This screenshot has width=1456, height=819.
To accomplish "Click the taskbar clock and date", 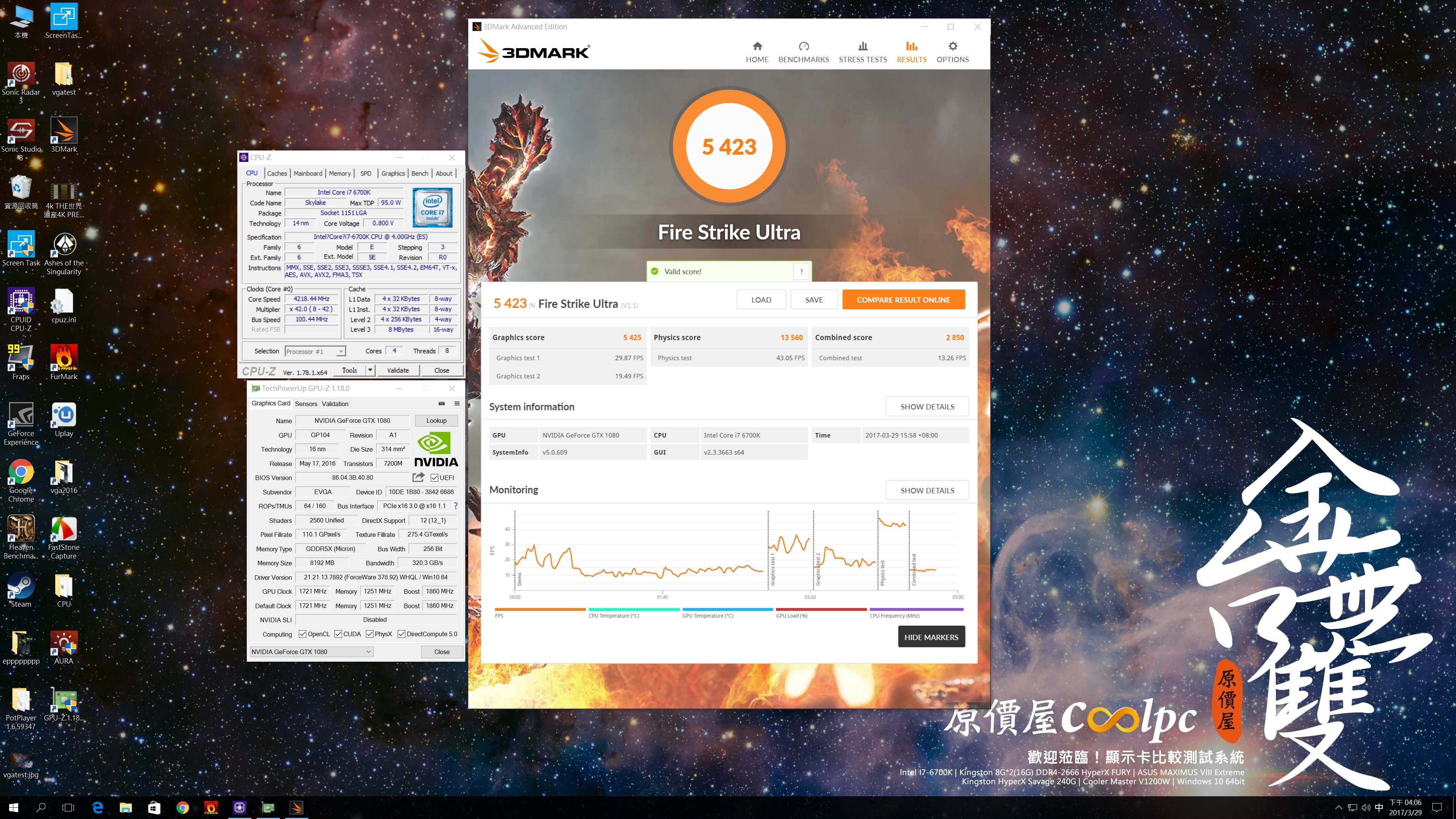I will (1405, 808).
